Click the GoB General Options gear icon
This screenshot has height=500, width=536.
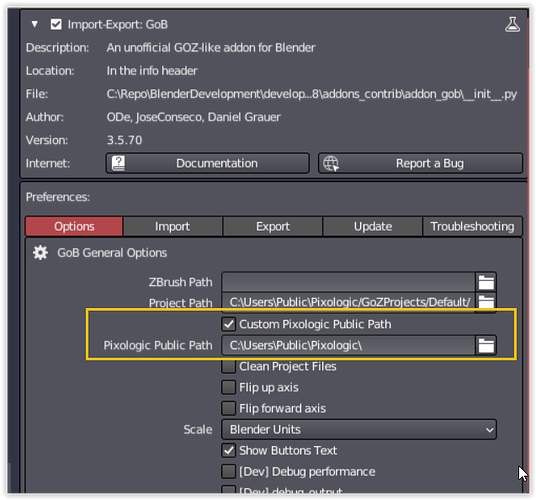40,253
